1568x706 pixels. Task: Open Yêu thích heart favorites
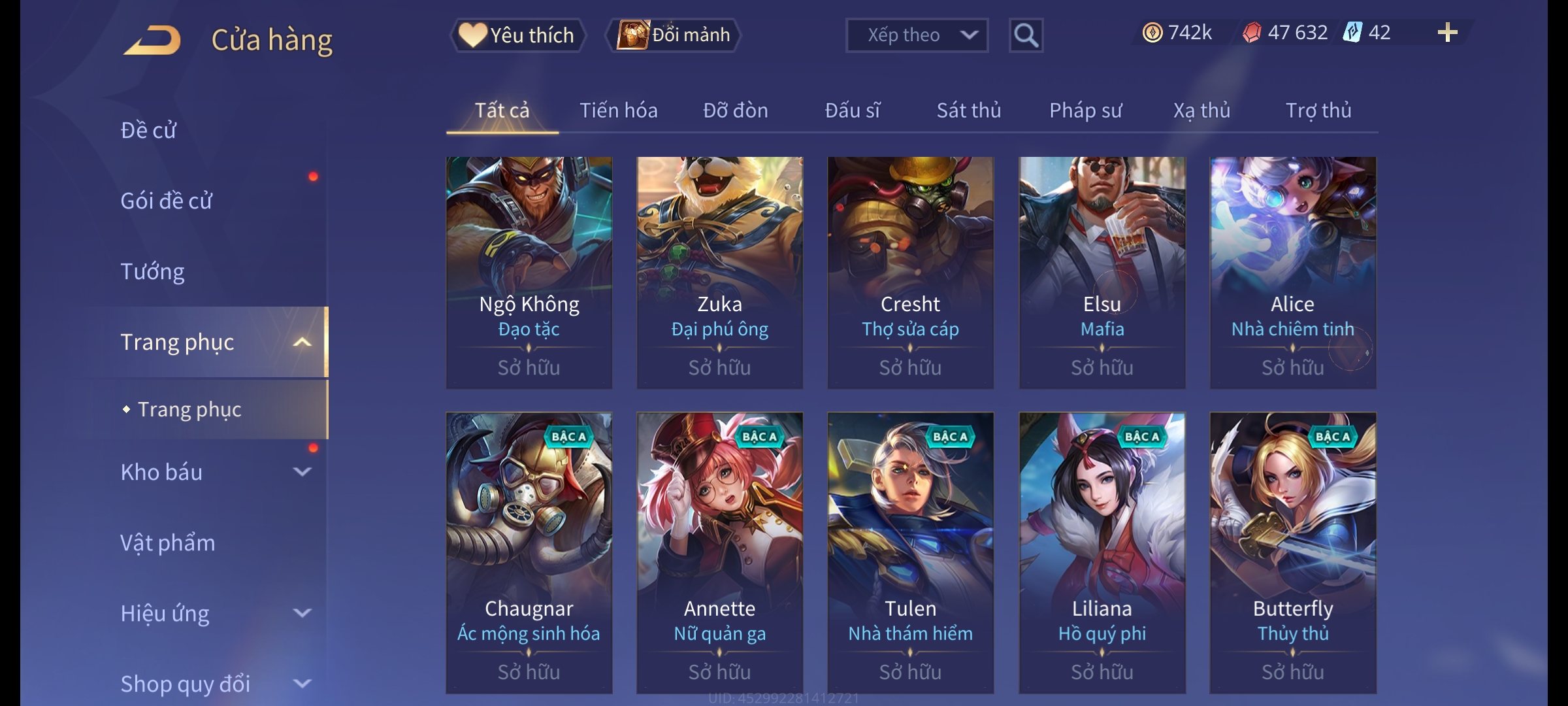coord(517,35)
